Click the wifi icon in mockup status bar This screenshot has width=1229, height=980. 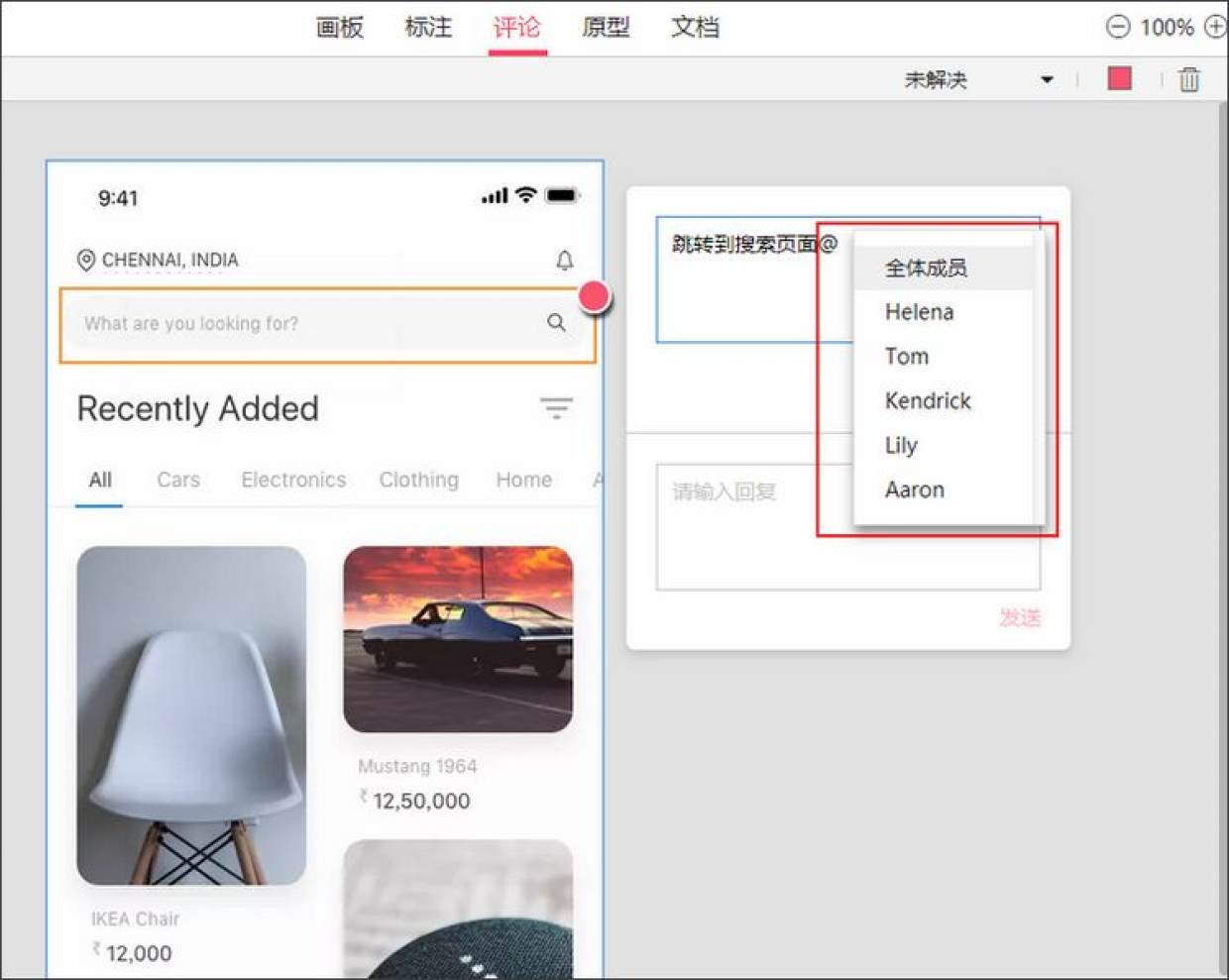point(525,195)
